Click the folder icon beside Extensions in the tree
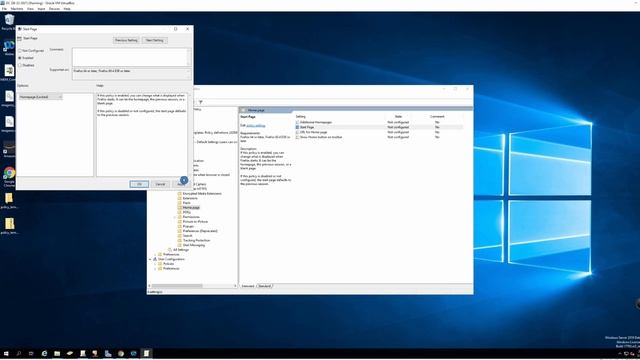640x360 pixels. pos(180,198)
